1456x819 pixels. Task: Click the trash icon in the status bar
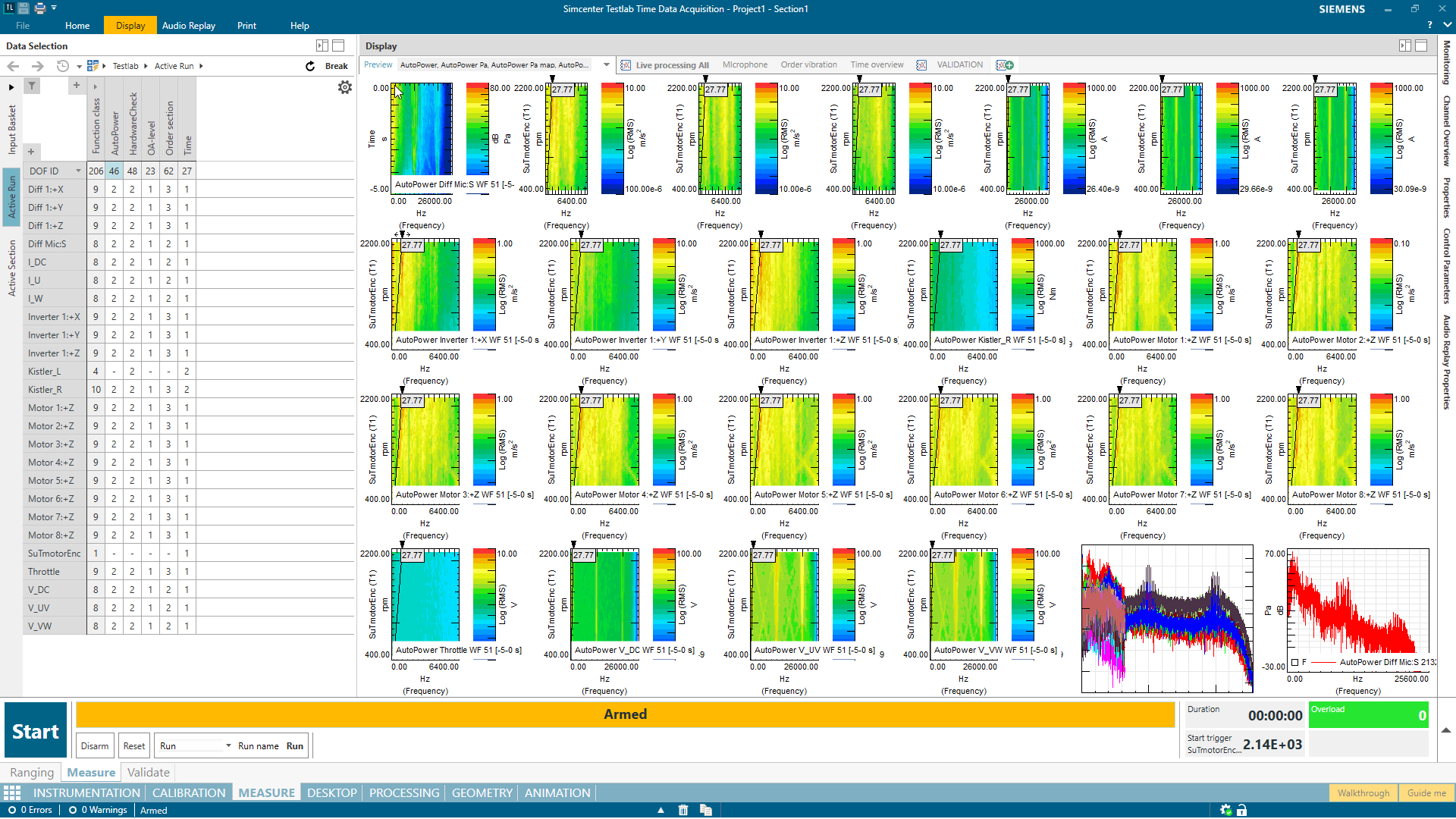point(683,810)
